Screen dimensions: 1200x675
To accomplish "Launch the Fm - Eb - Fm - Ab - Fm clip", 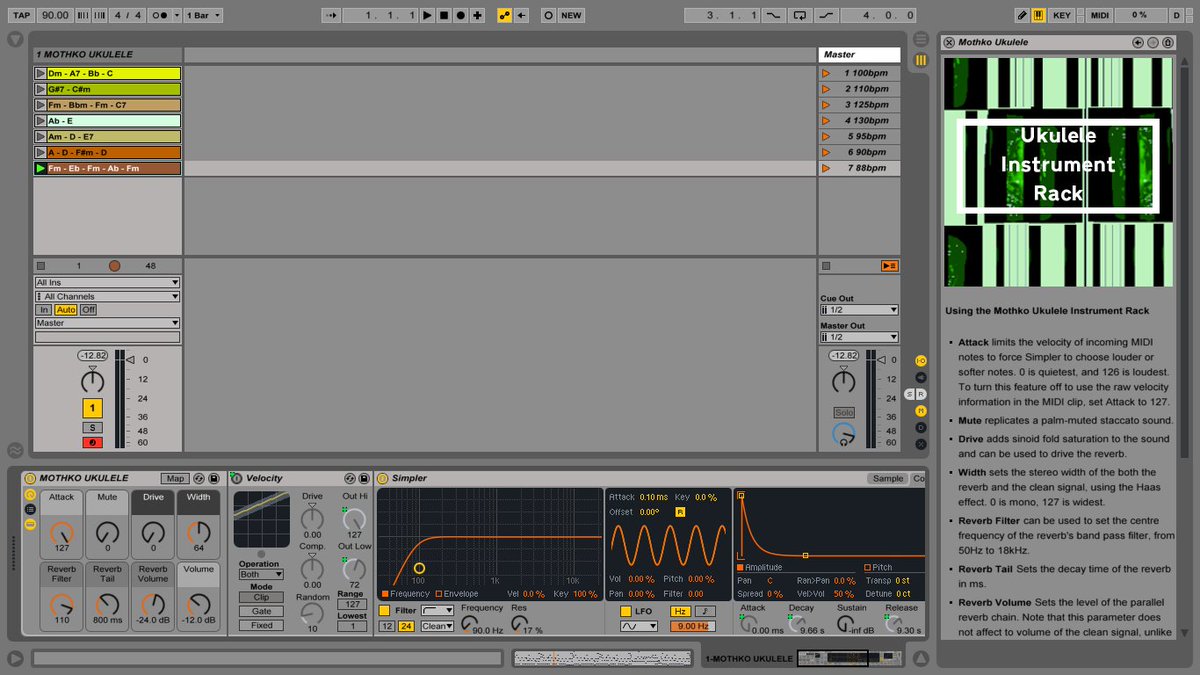I will tap(39, 168).
